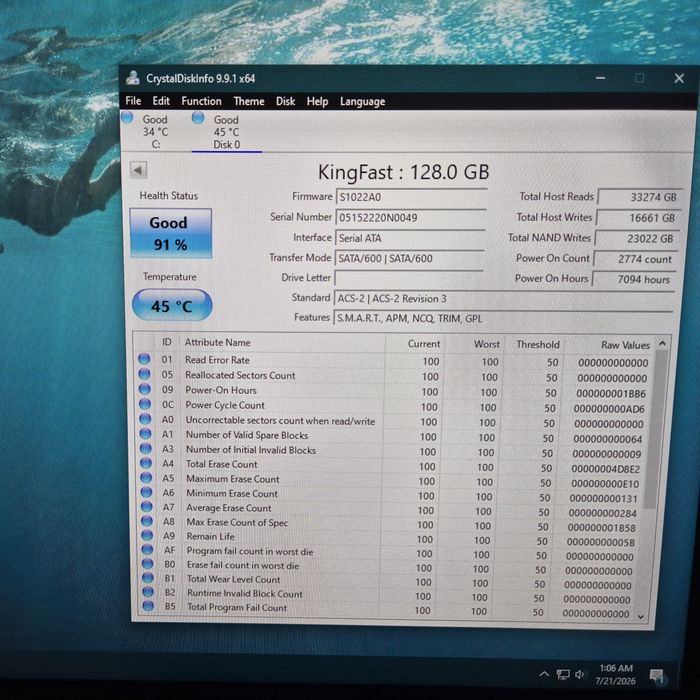Viewport: 700px width, 700px height.
Task: Click the status orb for drive C:
Action: coord(127,118)
